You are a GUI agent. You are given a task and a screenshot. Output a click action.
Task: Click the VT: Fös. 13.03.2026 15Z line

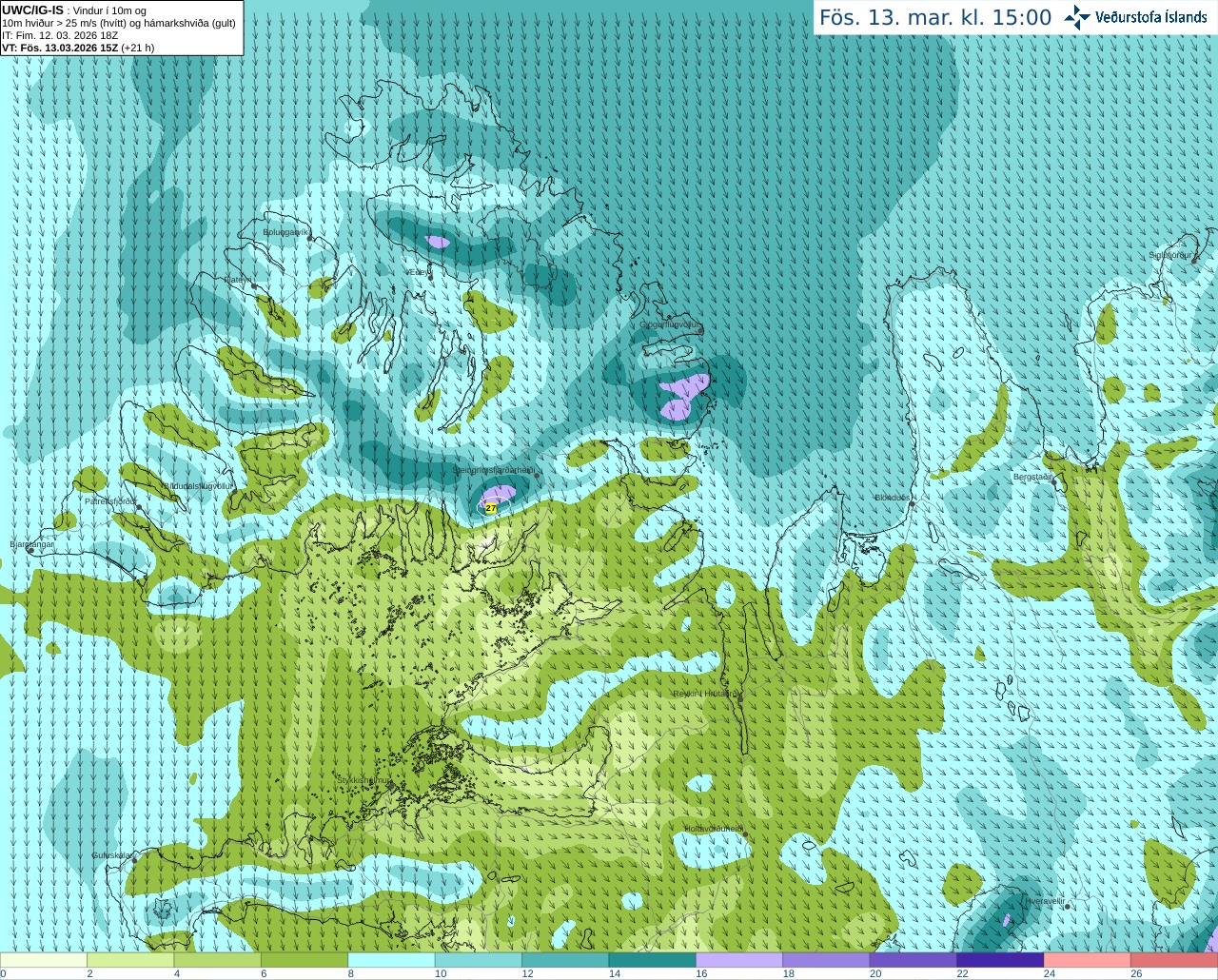pyautogui.click(x=78, y=48)
